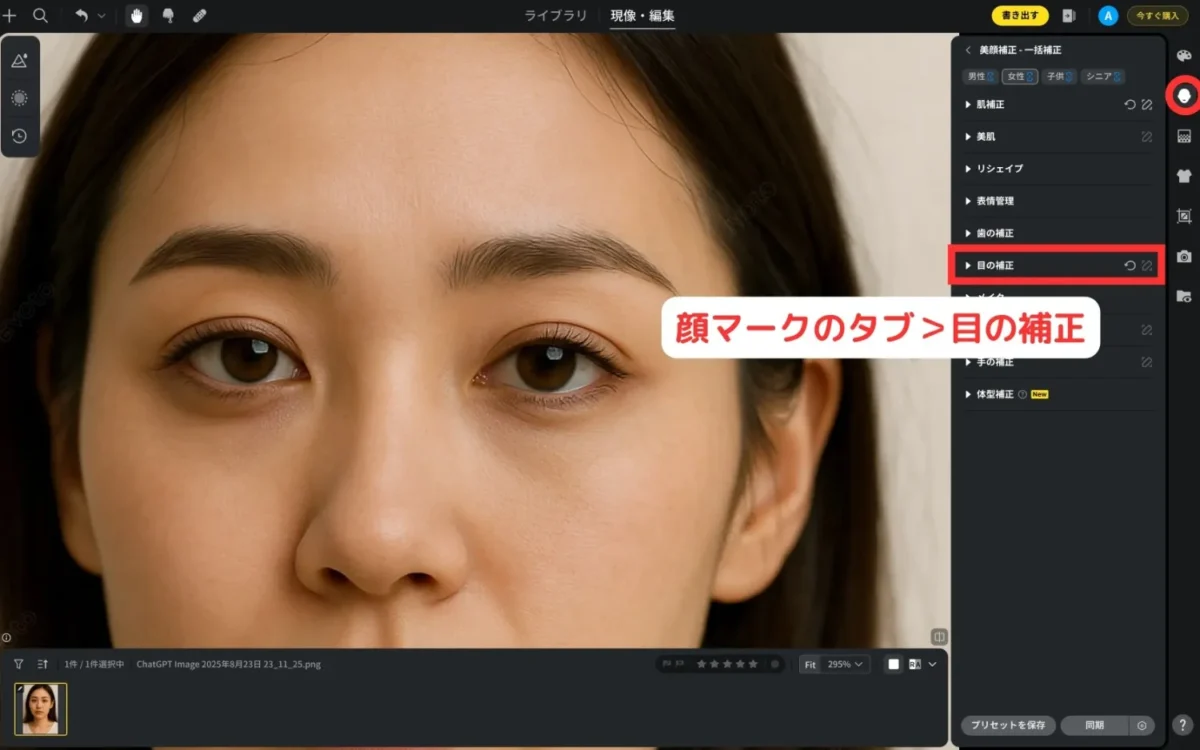Open the view mode dropdown chevron
This screenshot has height=750, width=1200.
pos(933,664)
